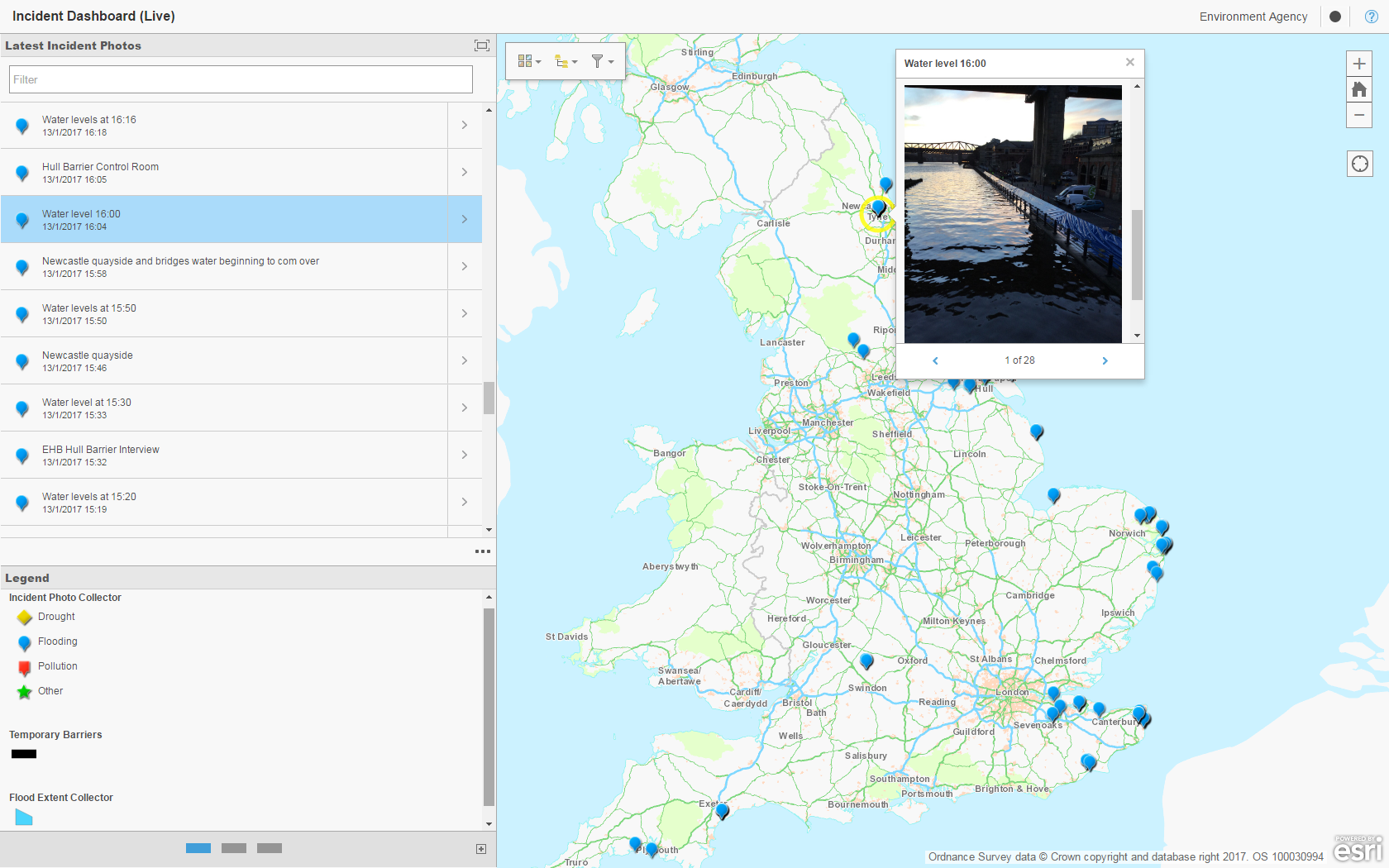Image resolution: width=1389 pixels, height=868 pixels.
Task: Click the add-panel plus icon at bottom
Action: 481,849
